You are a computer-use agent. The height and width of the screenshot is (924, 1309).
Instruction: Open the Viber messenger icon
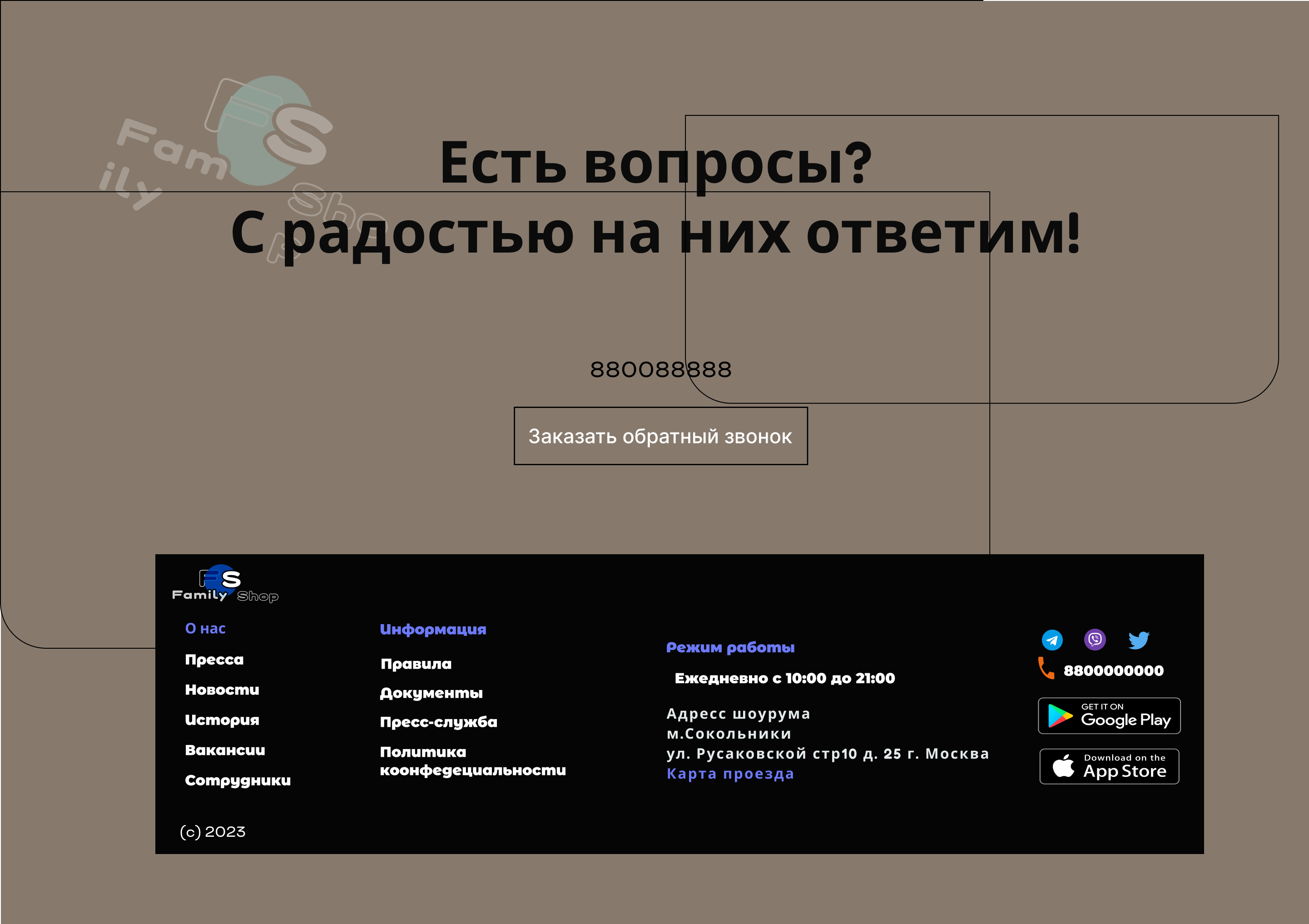coord(1095,639)
